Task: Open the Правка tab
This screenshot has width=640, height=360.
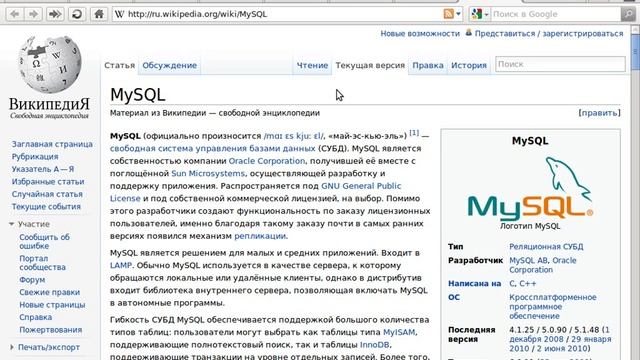Action: (x=428, y=65)
